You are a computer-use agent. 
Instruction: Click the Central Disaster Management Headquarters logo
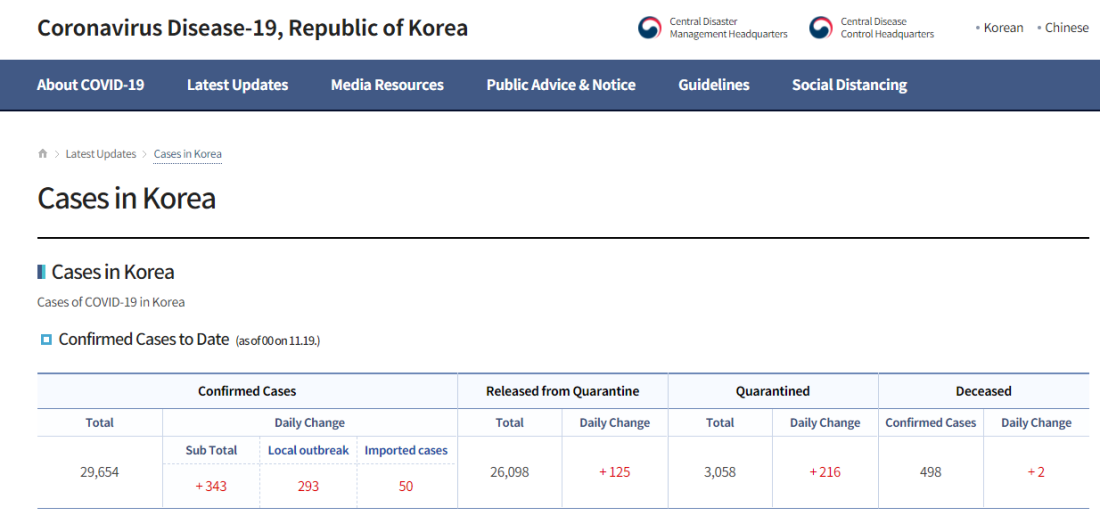tap(712, 27)
